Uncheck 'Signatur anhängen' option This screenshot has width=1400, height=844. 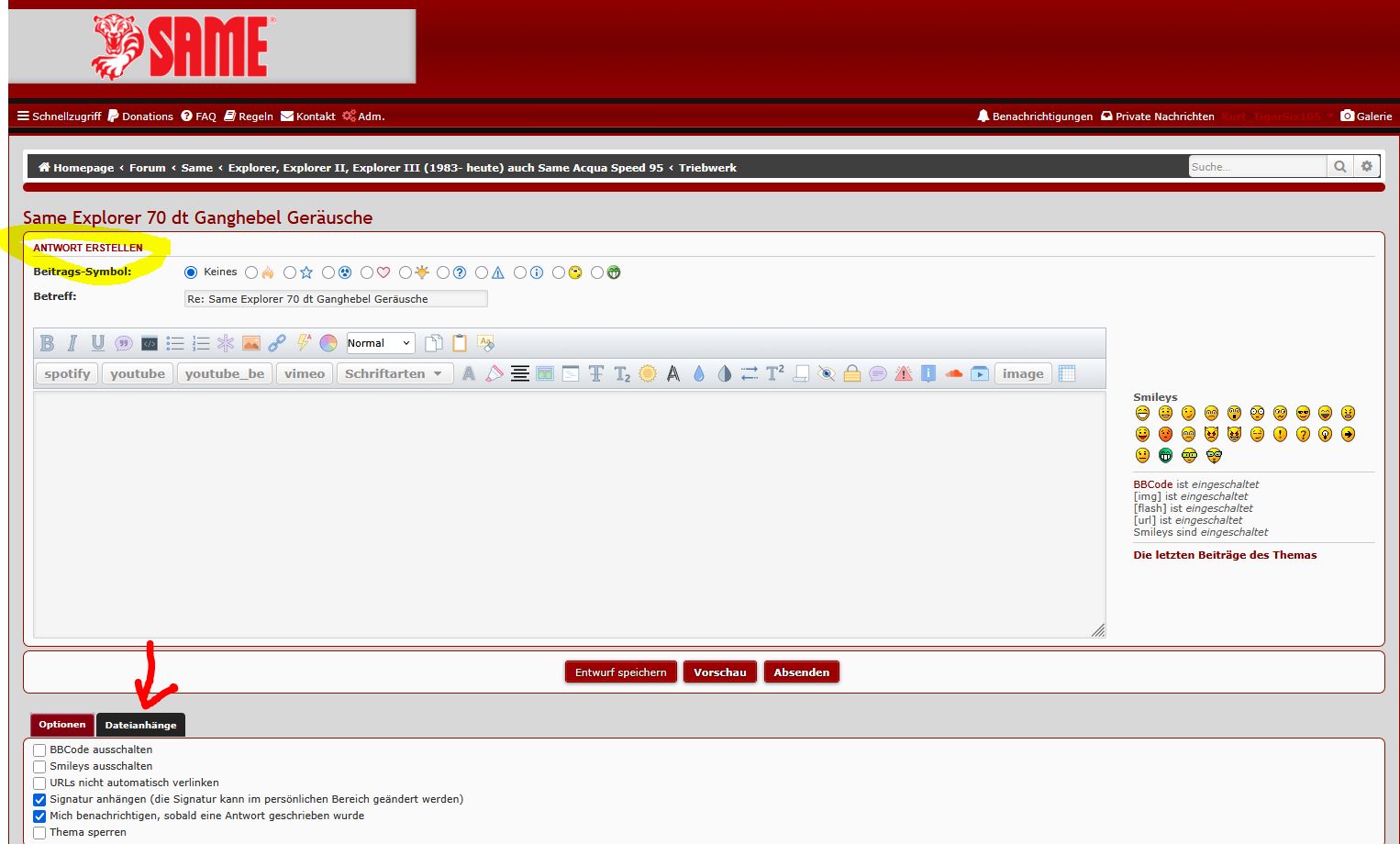click(39, 800)
